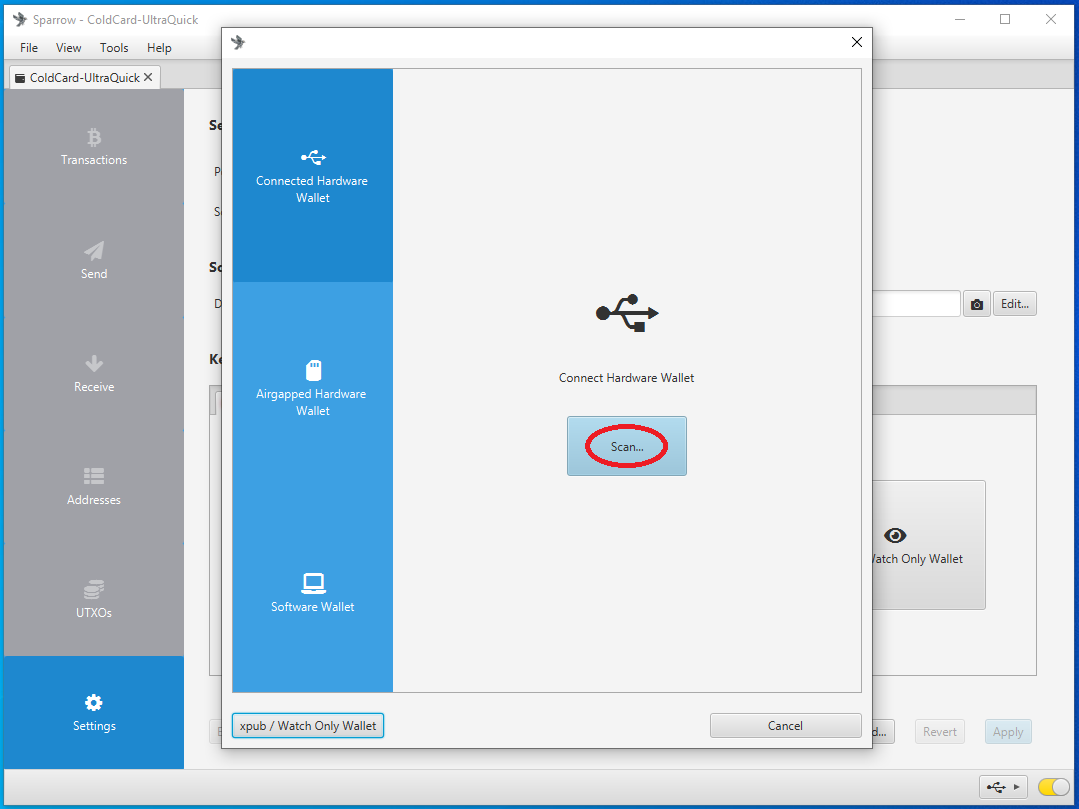The image size is (1079, 809).
Task: Select Airgapped Hardware Wallet option
Action: 312,389
